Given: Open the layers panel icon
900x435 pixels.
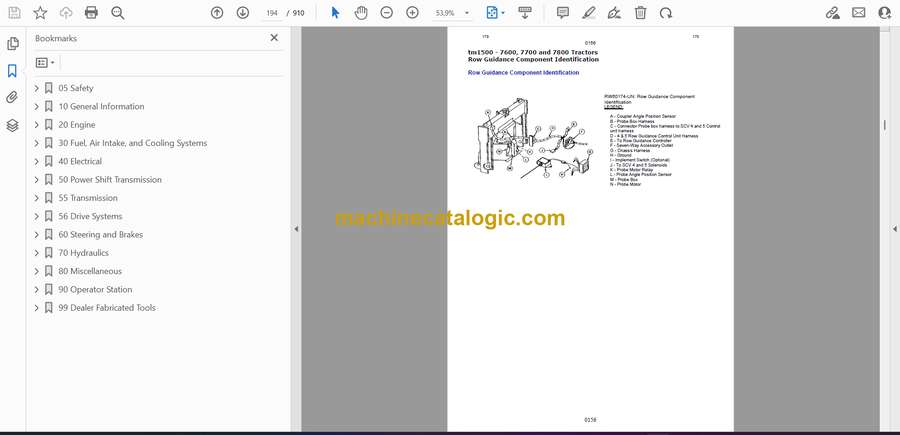Looking at the screenshot, I should (12, 125).
